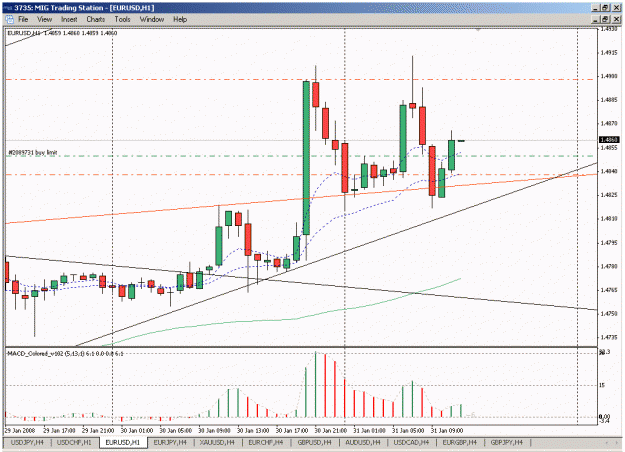The height and width of the screenshot is (452, 625).
Task: Open the Insert menu
Action: [69, 19]
